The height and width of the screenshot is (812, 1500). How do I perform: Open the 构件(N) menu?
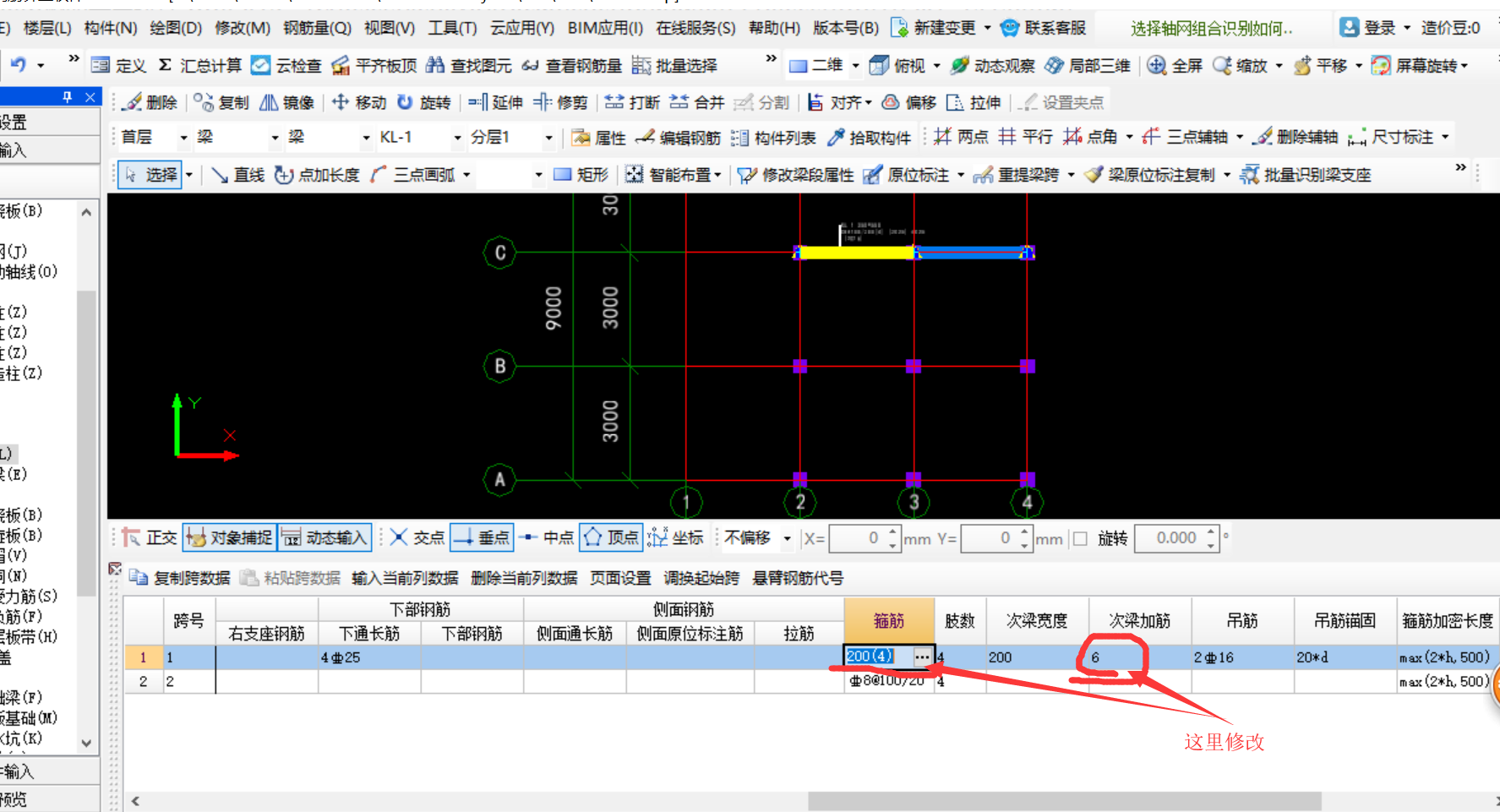click(110, 28)
